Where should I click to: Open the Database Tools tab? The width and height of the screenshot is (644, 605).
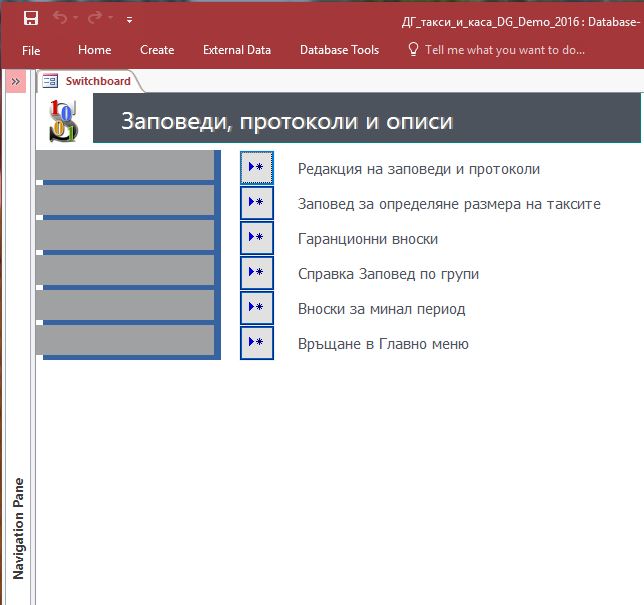tap(339, 49)
